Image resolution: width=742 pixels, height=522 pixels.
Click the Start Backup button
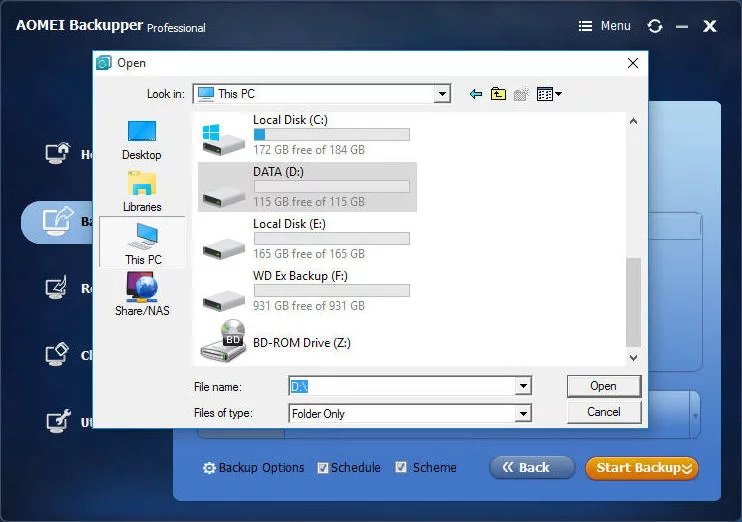[642, 468]
